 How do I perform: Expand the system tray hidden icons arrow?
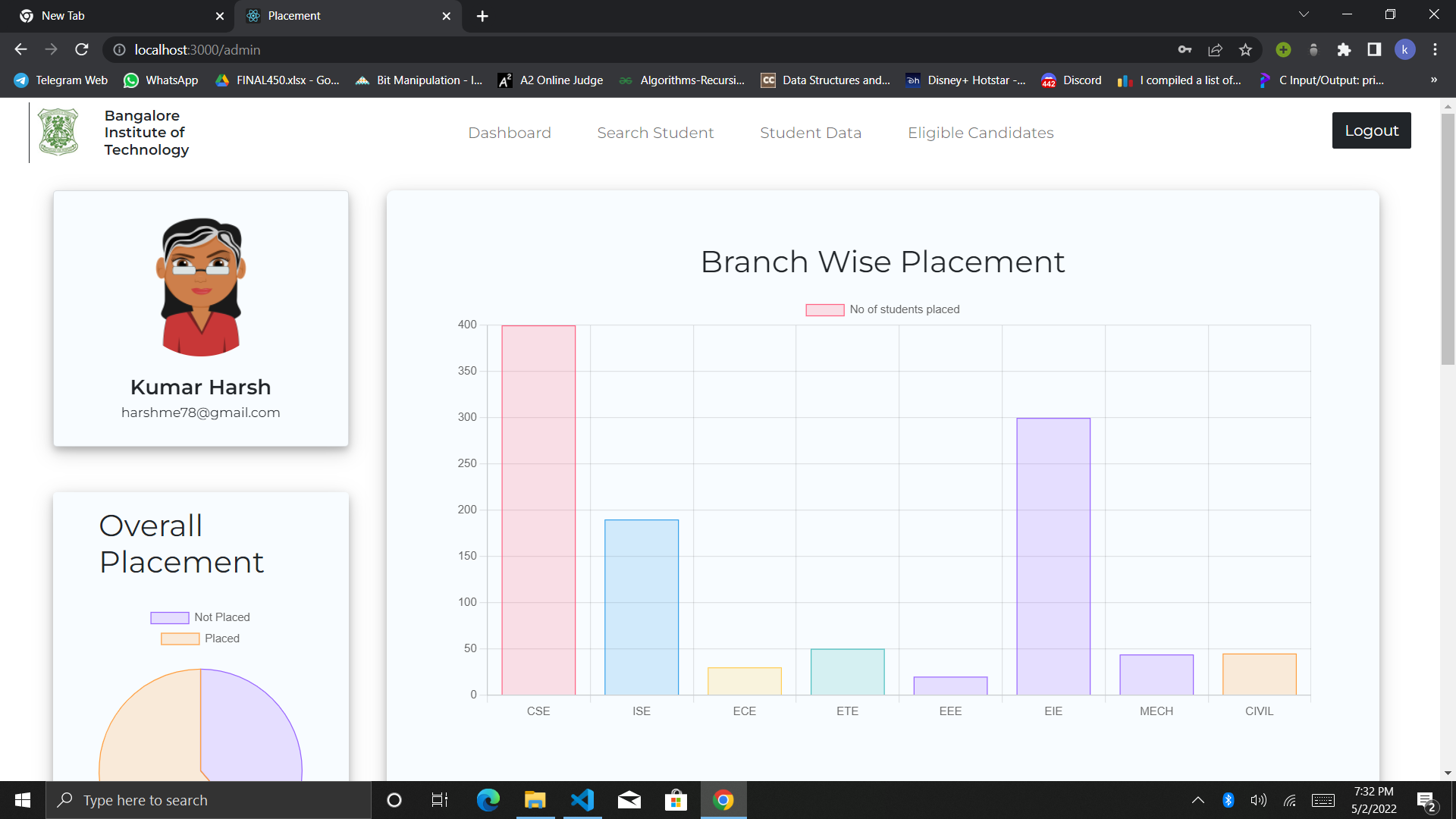1198,799
